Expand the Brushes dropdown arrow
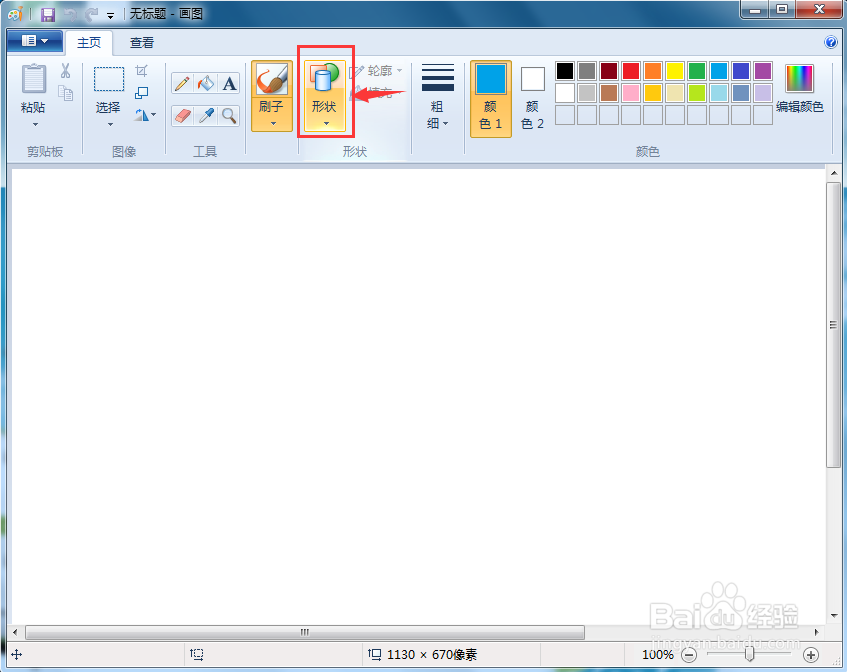Image resolution: width=847 pixels, height=672 pixels. tap(273, 124)
